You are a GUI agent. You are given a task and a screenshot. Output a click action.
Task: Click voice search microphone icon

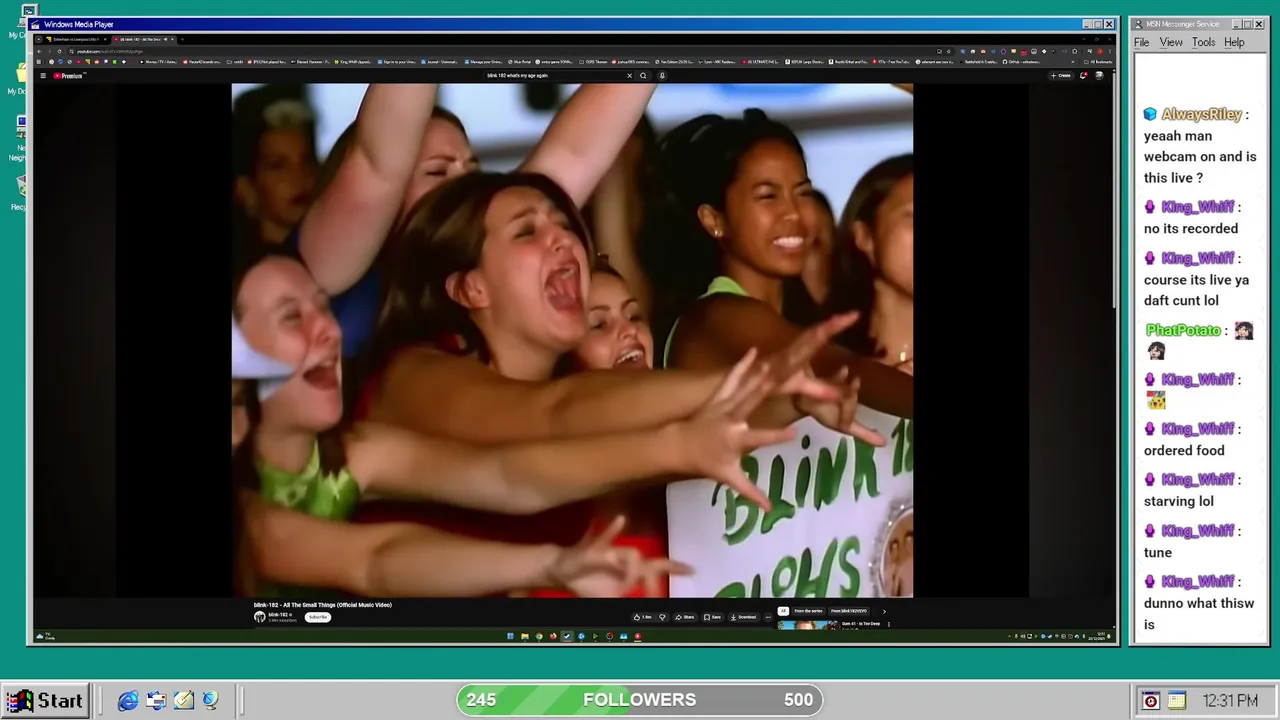click(662, 75)
